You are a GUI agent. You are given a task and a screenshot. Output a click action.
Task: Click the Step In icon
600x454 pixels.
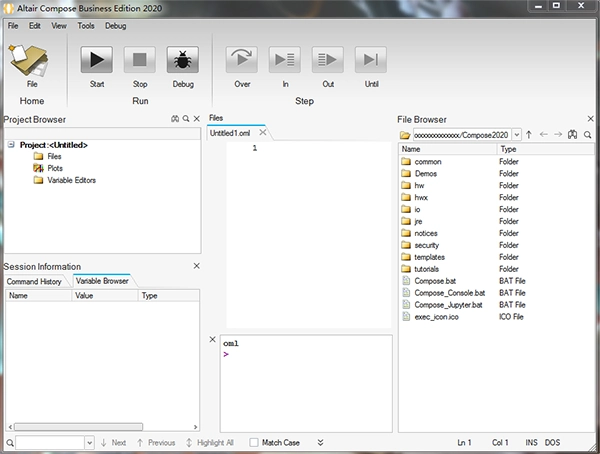285,60
